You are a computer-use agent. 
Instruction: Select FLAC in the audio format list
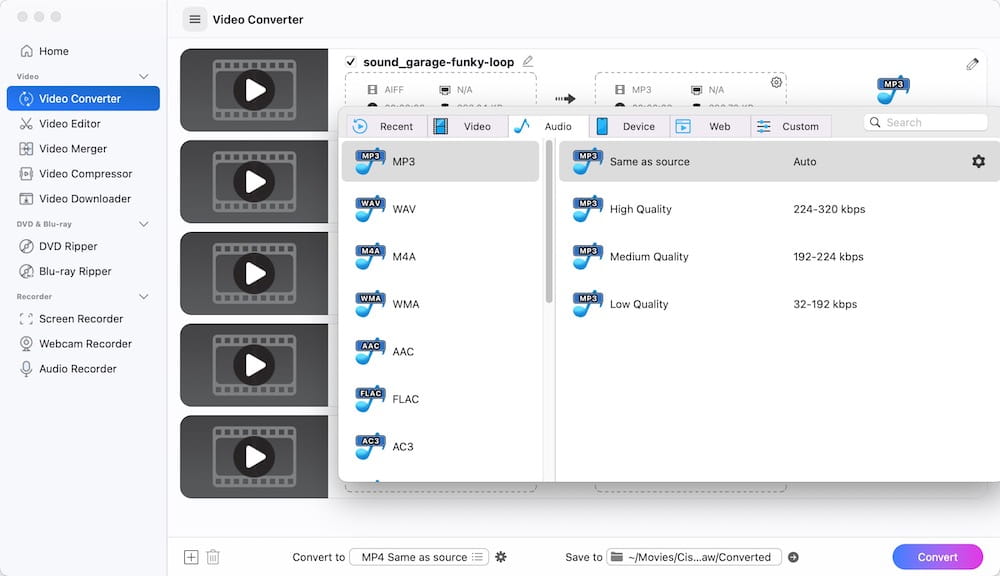tap(440, 399)
